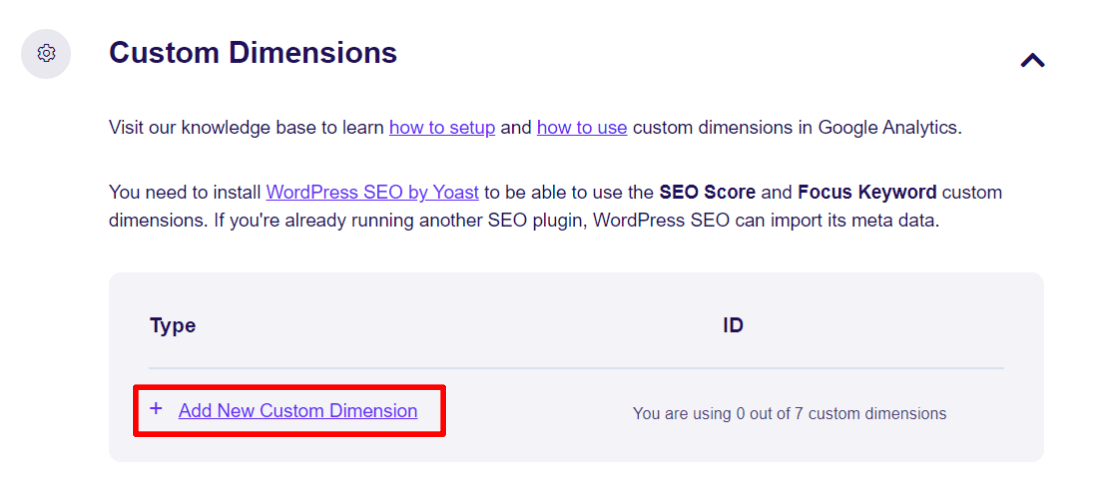This screenshot has height=482, width=1116.
Task: Click the plus icon beside Add New
Action: 156,409
